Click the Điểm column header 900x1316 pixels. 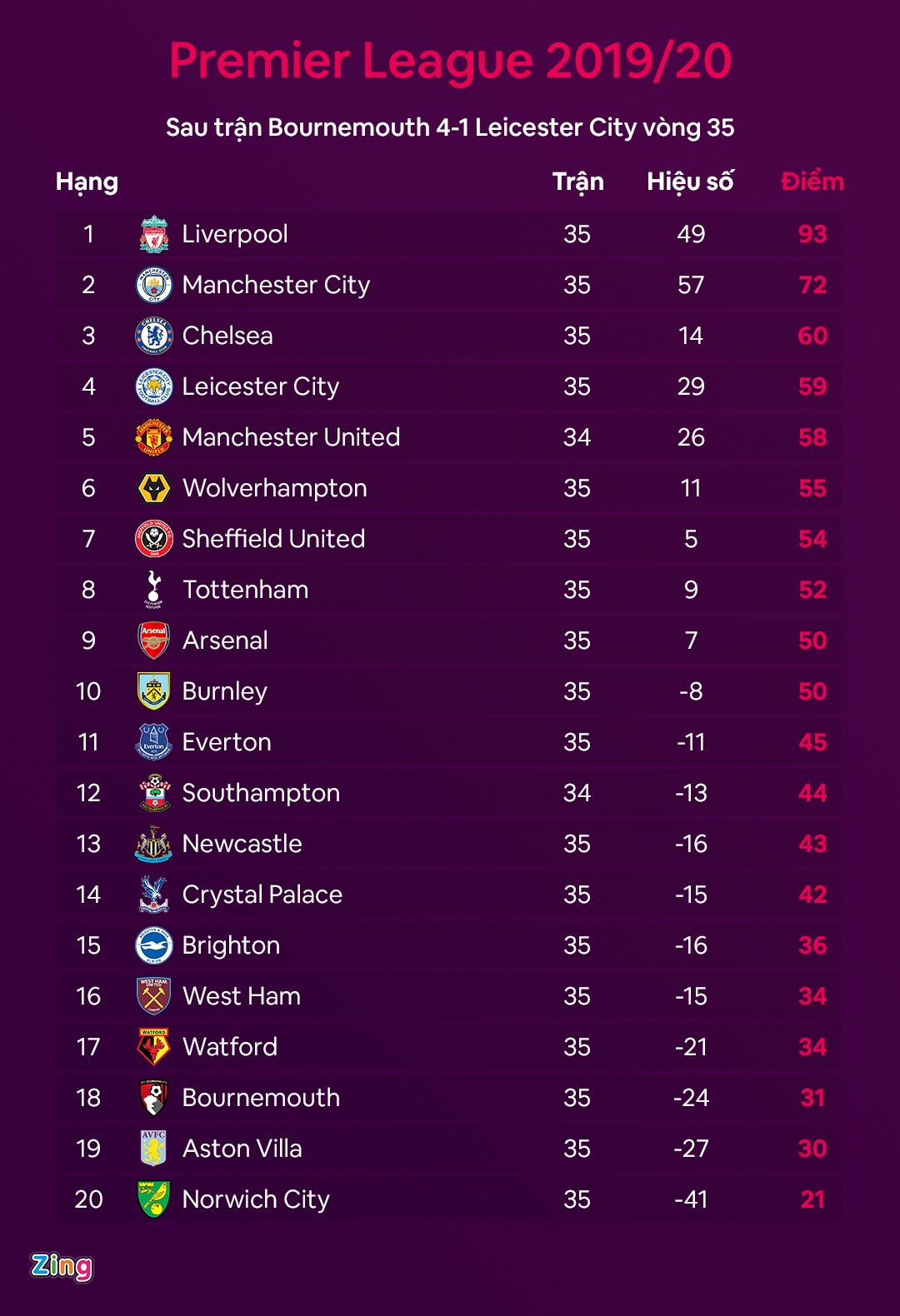[812, 182]
